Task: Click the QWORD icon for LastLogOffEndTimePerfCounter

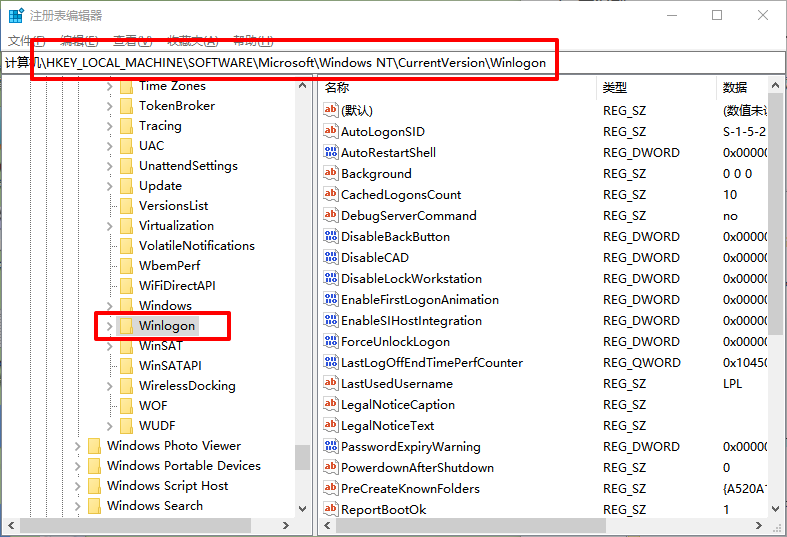Action: click(x=331, y=362)
